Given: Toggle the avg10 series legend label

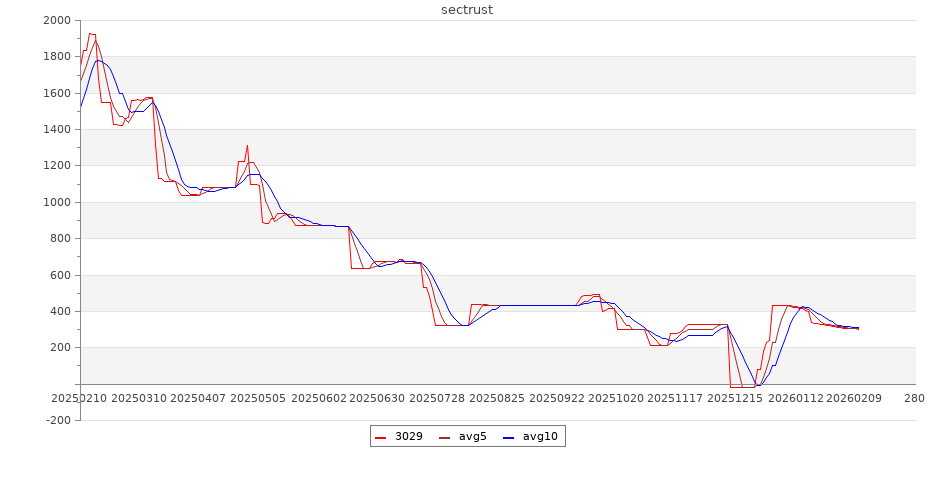Looking at the screenshot, I should coord(540,437).
